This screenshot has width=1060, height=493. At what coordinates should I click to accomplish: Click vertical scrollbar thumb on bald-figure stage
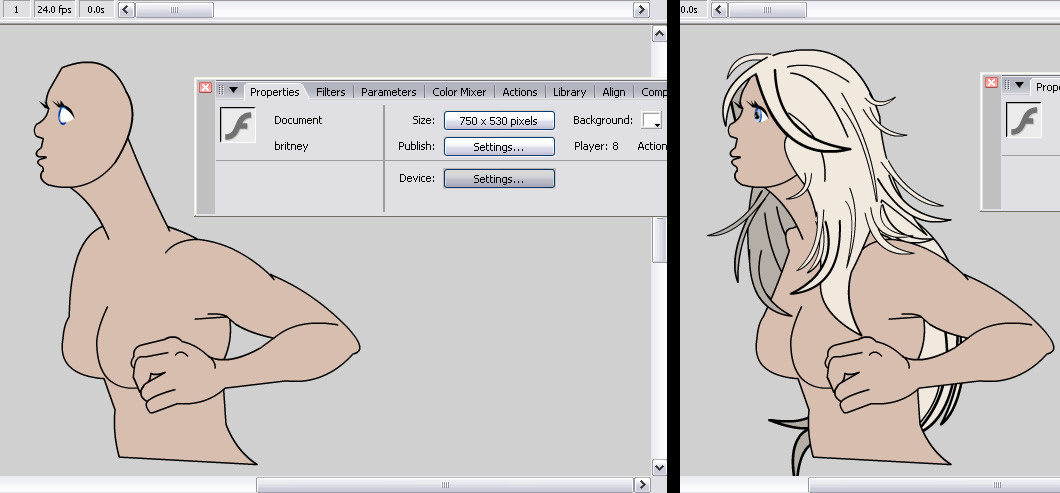(x=659, y=239)
